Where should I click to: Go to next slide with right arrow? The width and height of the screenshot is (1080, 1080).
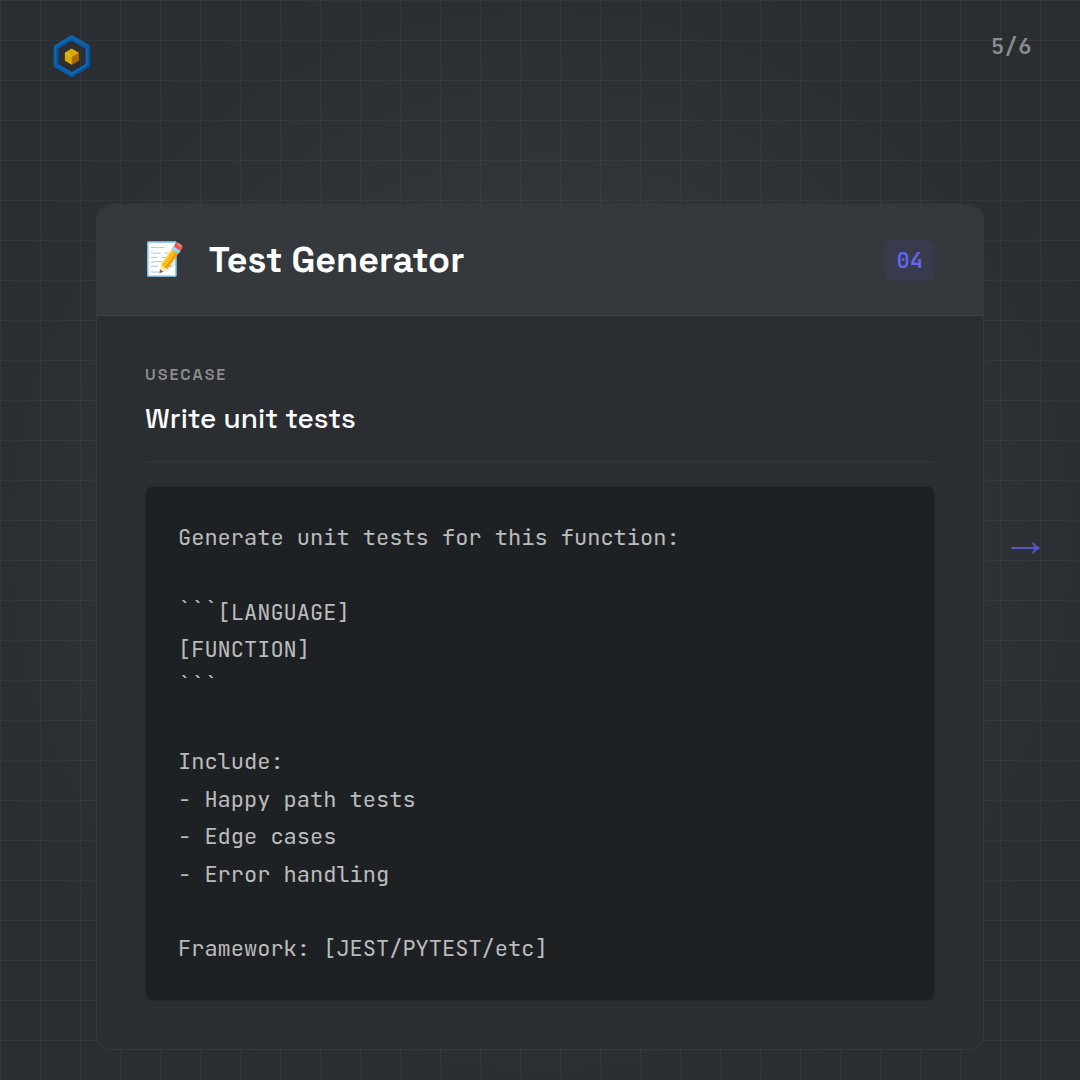tap(1025, 548)
